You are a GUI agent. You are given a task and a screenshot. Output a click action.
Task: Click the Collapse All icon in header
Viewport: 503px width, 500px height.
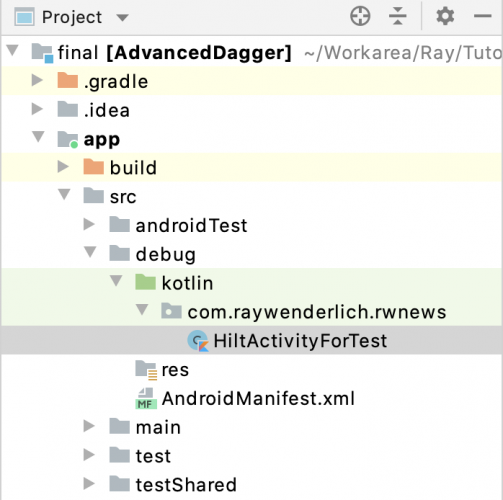398,16
